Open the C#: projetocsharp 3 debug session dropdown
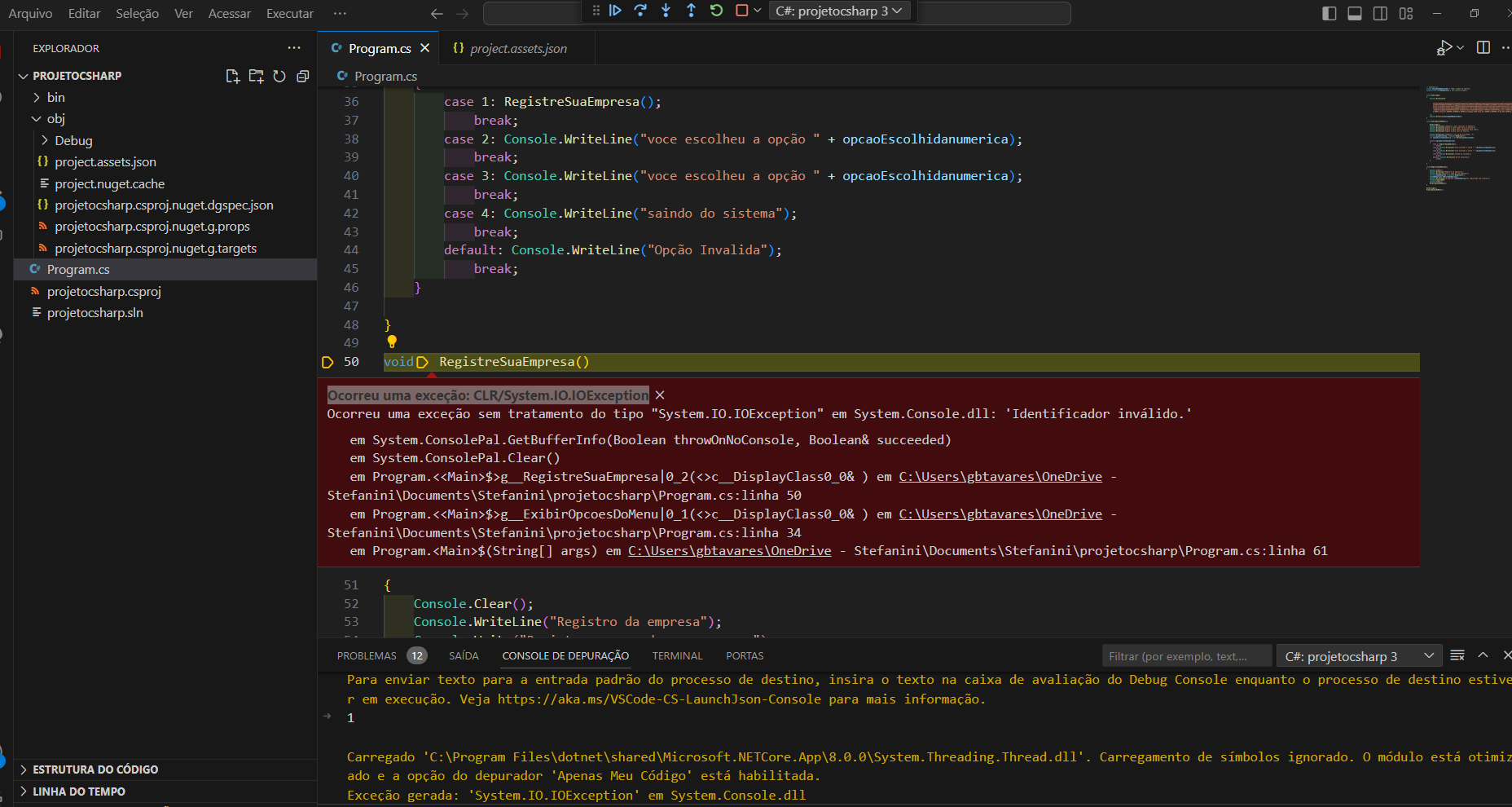1512x807 pixels. point(838,11)
